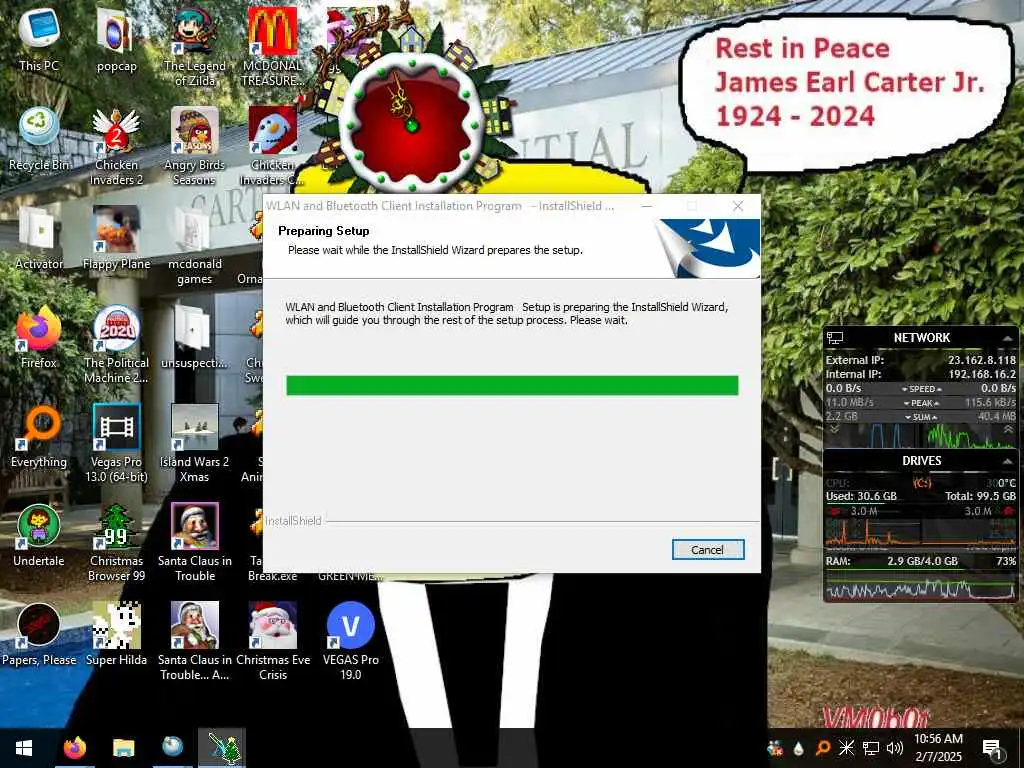The image size is (1024, 768).
Task: Expand the network graph double-chevron down
Action: tap(834, 430)
